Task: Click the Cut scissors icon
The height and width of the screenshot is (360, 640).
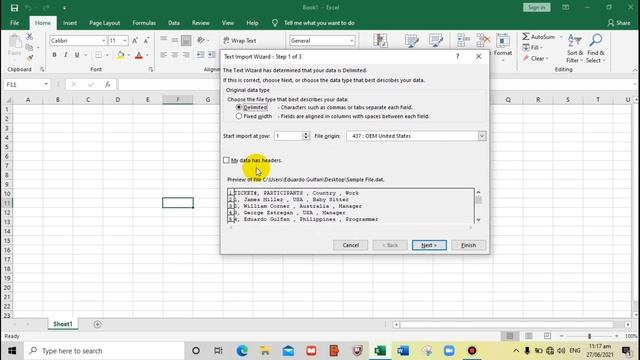Action: (x=29, y=37)
